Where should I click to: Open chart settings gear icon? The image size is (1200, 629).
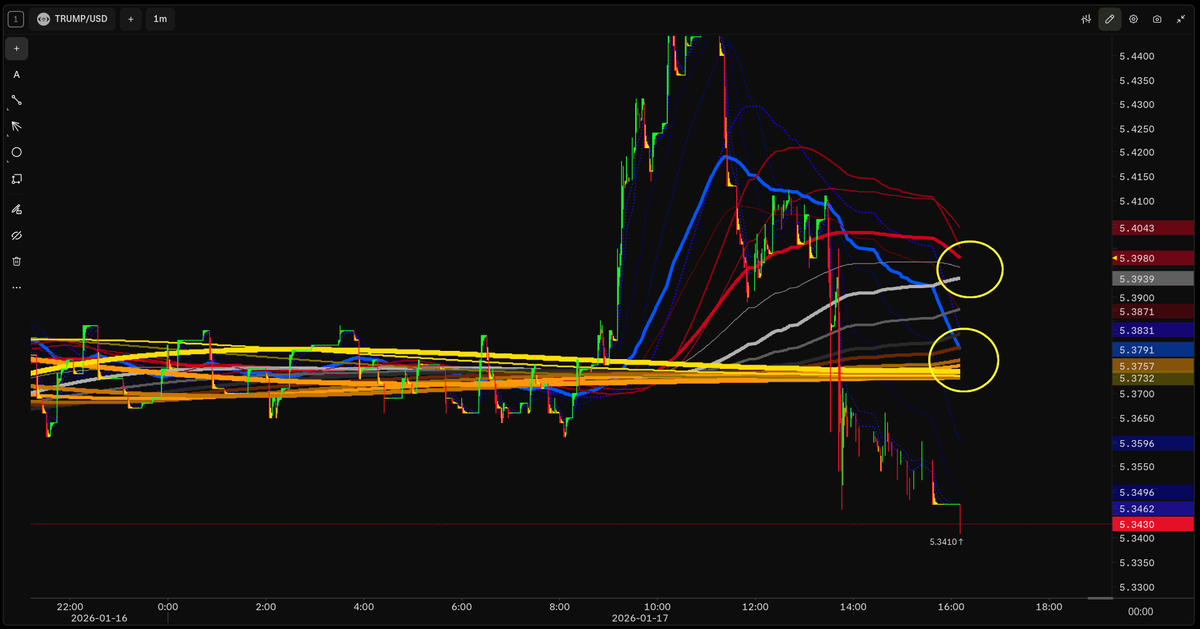(x=1133, y=19)
